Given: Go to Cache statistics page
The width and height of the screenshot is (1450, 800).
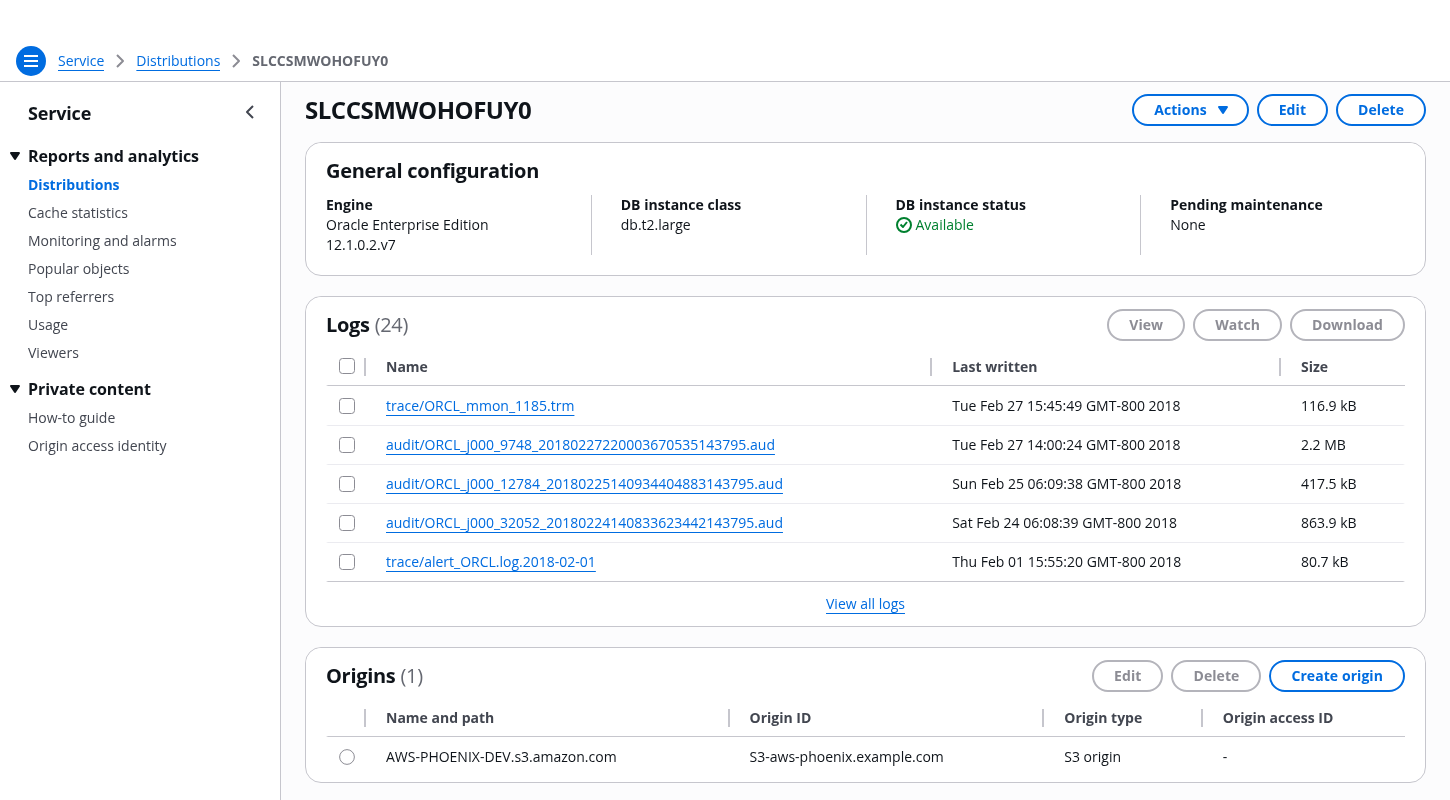Looking at the screenshot, I should [78, 213].
